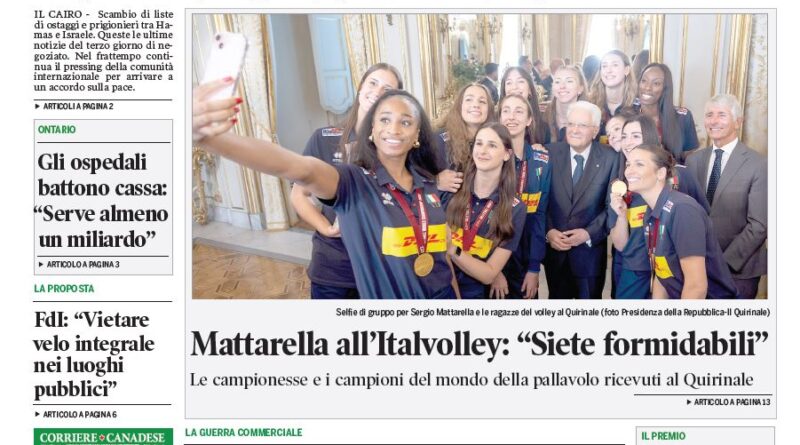Click the IL CAIRO news brief text

104,51
